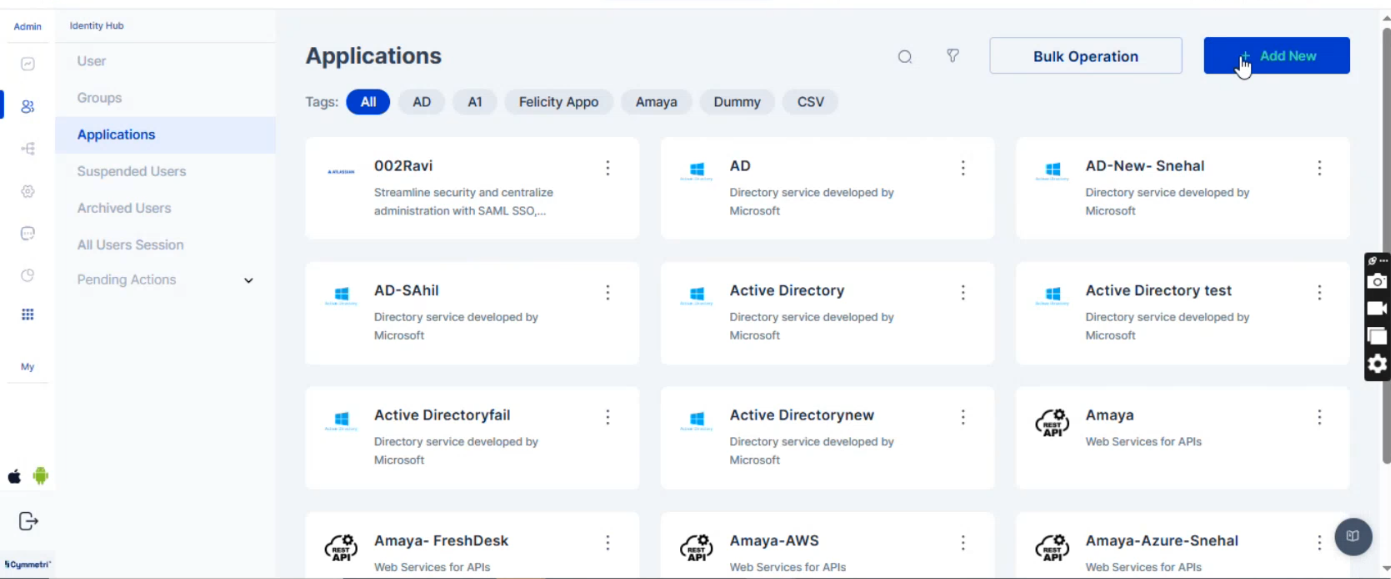The height and width of the screenshot is (579, 1391).
Task: Click the logout icon in left sidebar
Action: pos(28,521)
